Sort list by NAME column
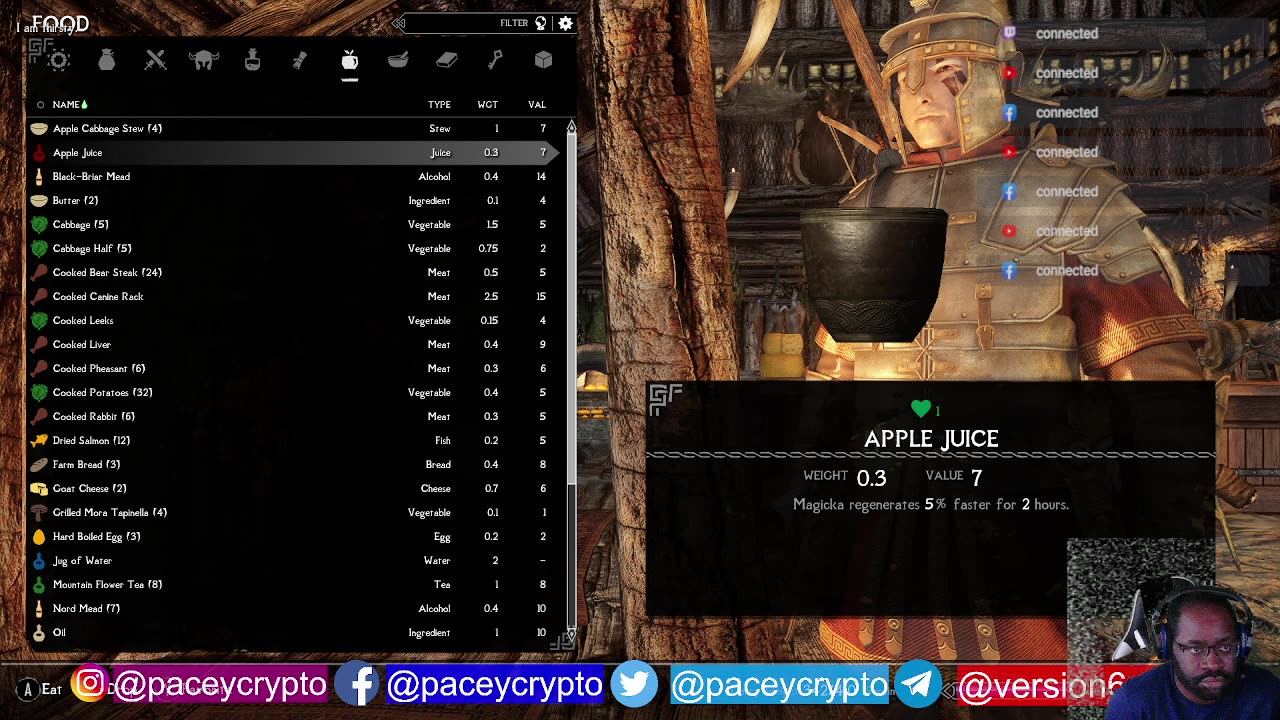This screenshot has width=1280, height=720. (66, 104)
